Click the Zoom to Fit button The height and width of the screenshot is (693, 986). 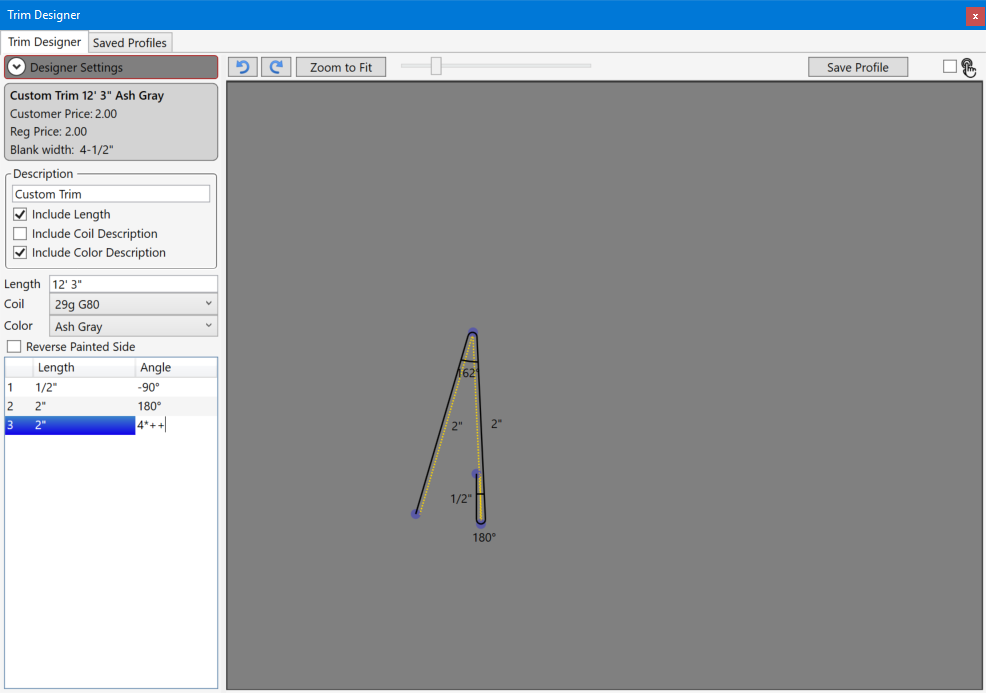[x=340, y=67]
